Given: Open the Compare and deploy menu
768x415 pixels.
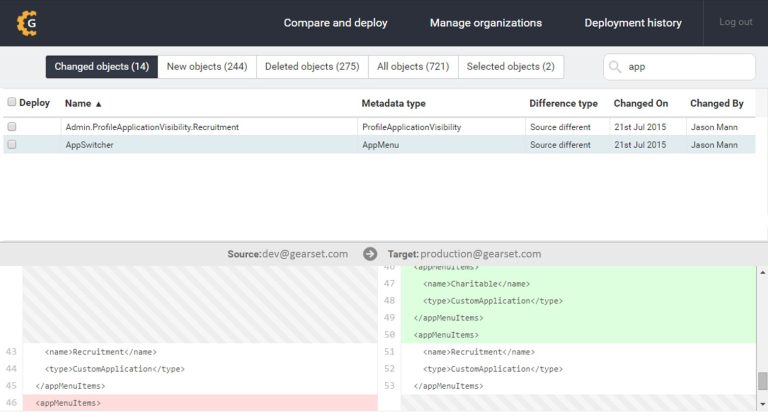Looking at the screenshot, I should pos(335,23).
